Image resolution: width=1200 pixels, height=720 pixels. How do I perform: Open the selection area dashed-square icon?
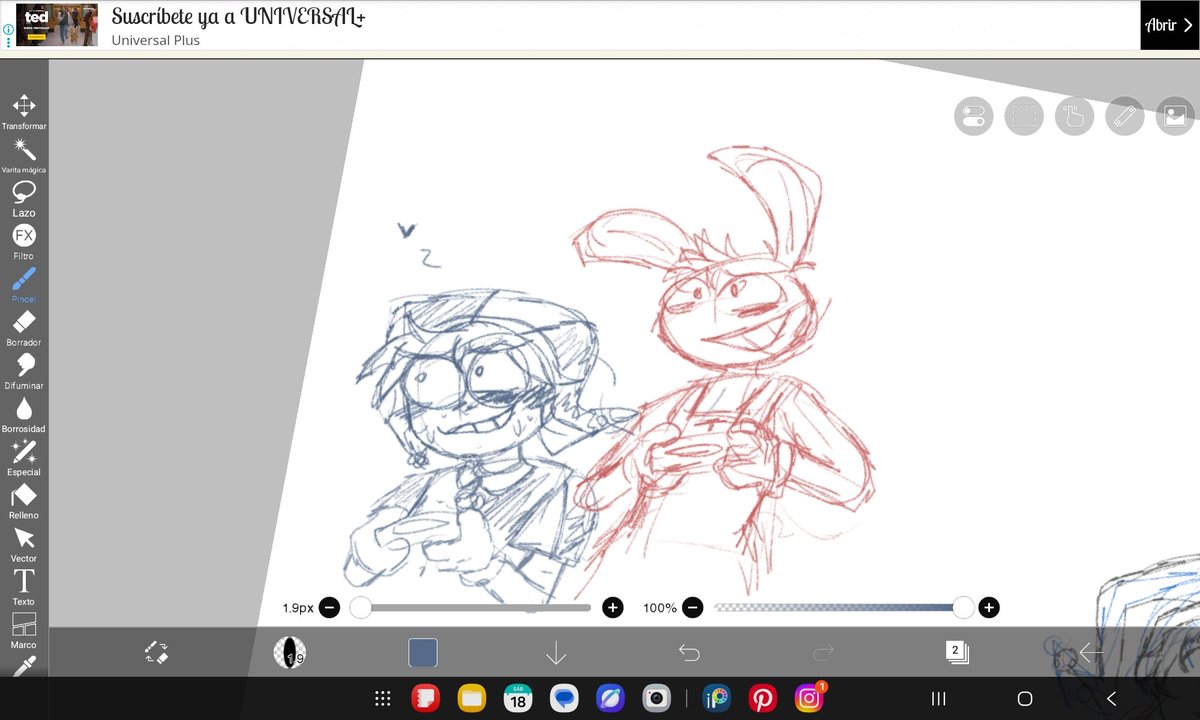tap(1024, 116)
